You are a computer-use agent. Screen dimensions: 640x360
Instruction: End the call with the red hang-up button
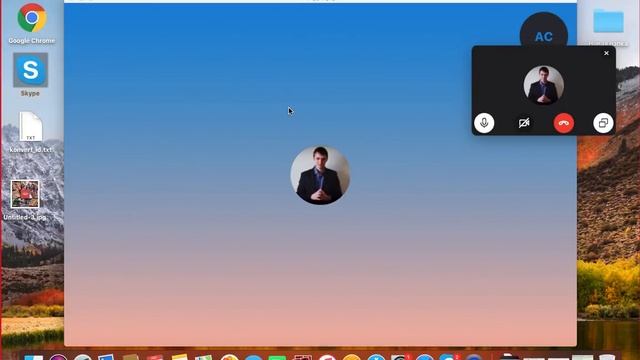tap(564, 123)
